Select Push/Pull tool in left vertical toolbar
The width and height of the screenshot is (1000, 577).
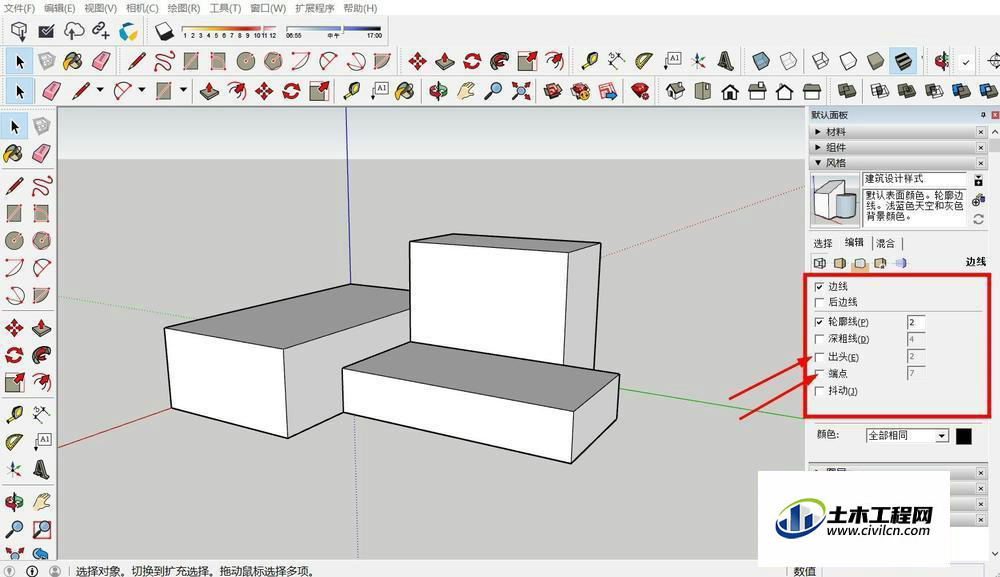pyautogui.click(x=41, y=328)
